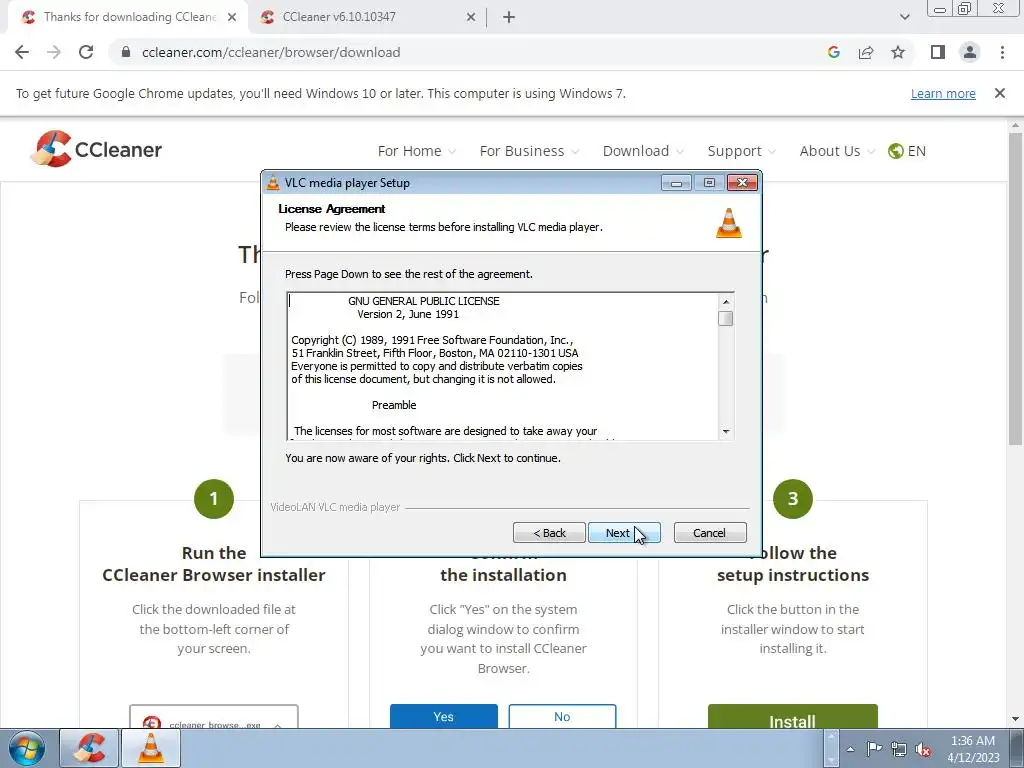Show hidden system tray icons

(x=850, y=749)
